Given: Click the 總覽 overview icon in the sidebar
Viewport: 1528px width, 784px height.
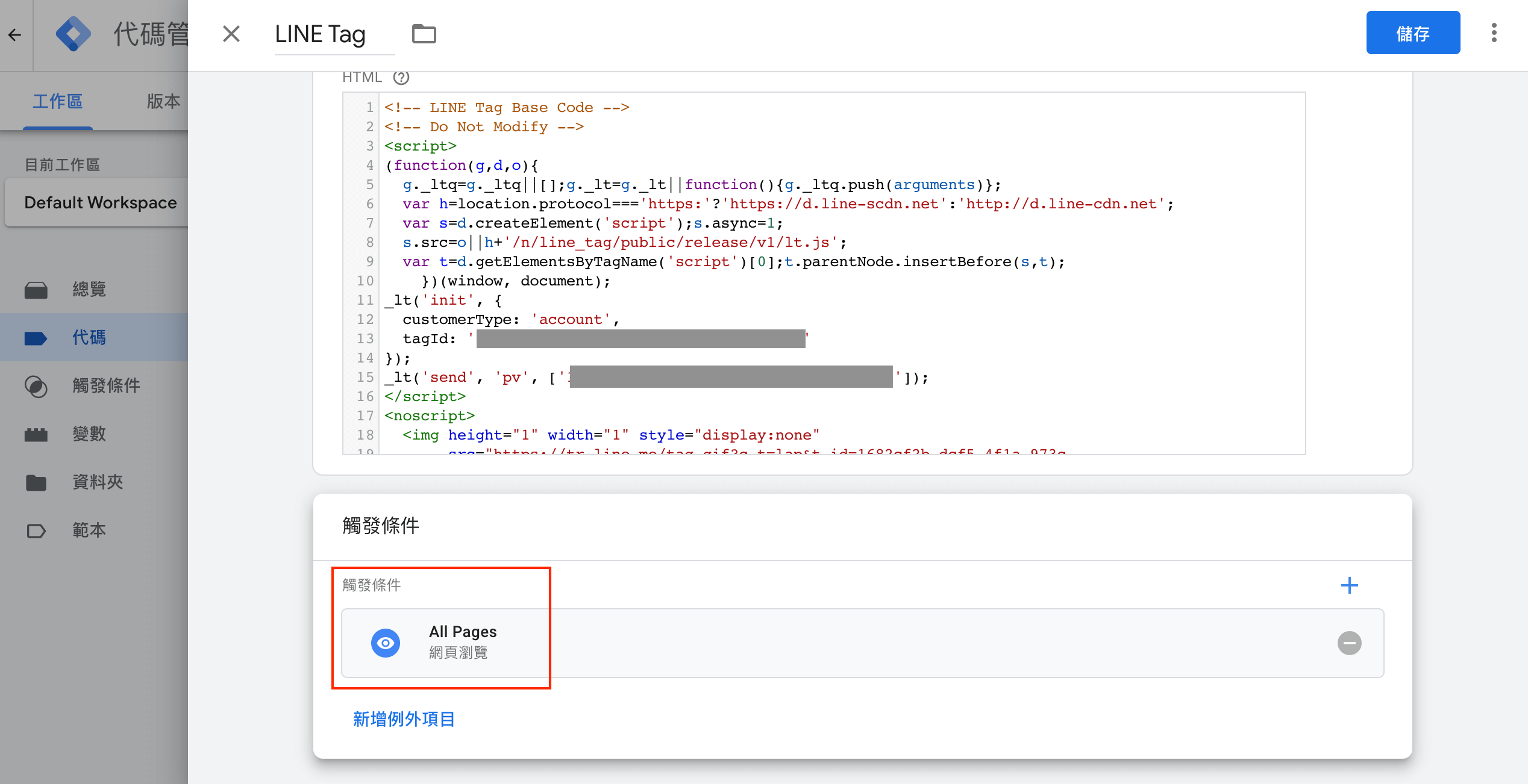Looking at the screenshot, I should [x=36, y=290].
